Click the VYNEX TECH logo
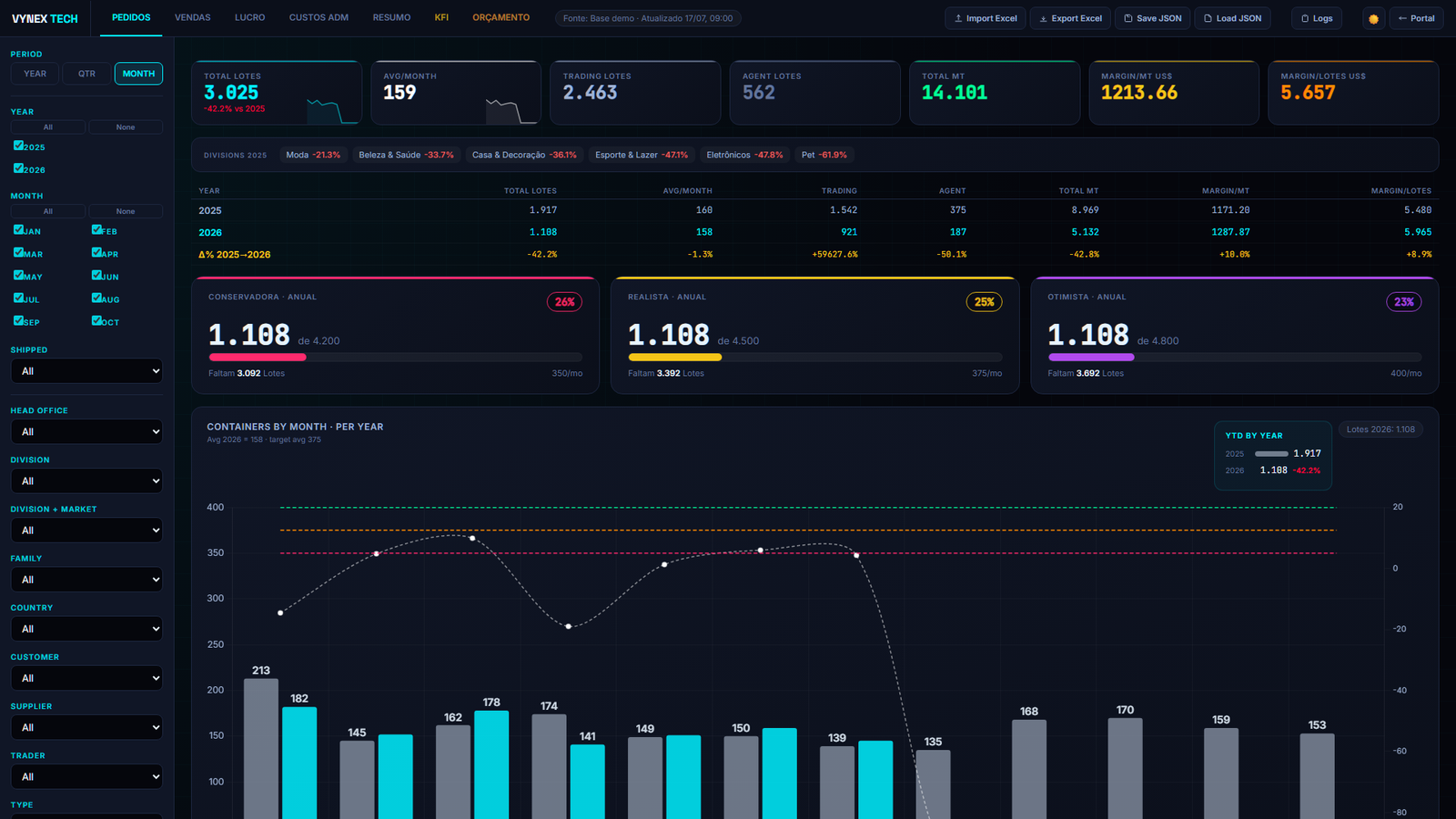Image resolution: width=1456 pixels, height=819 pixels. tap(45, 18)
